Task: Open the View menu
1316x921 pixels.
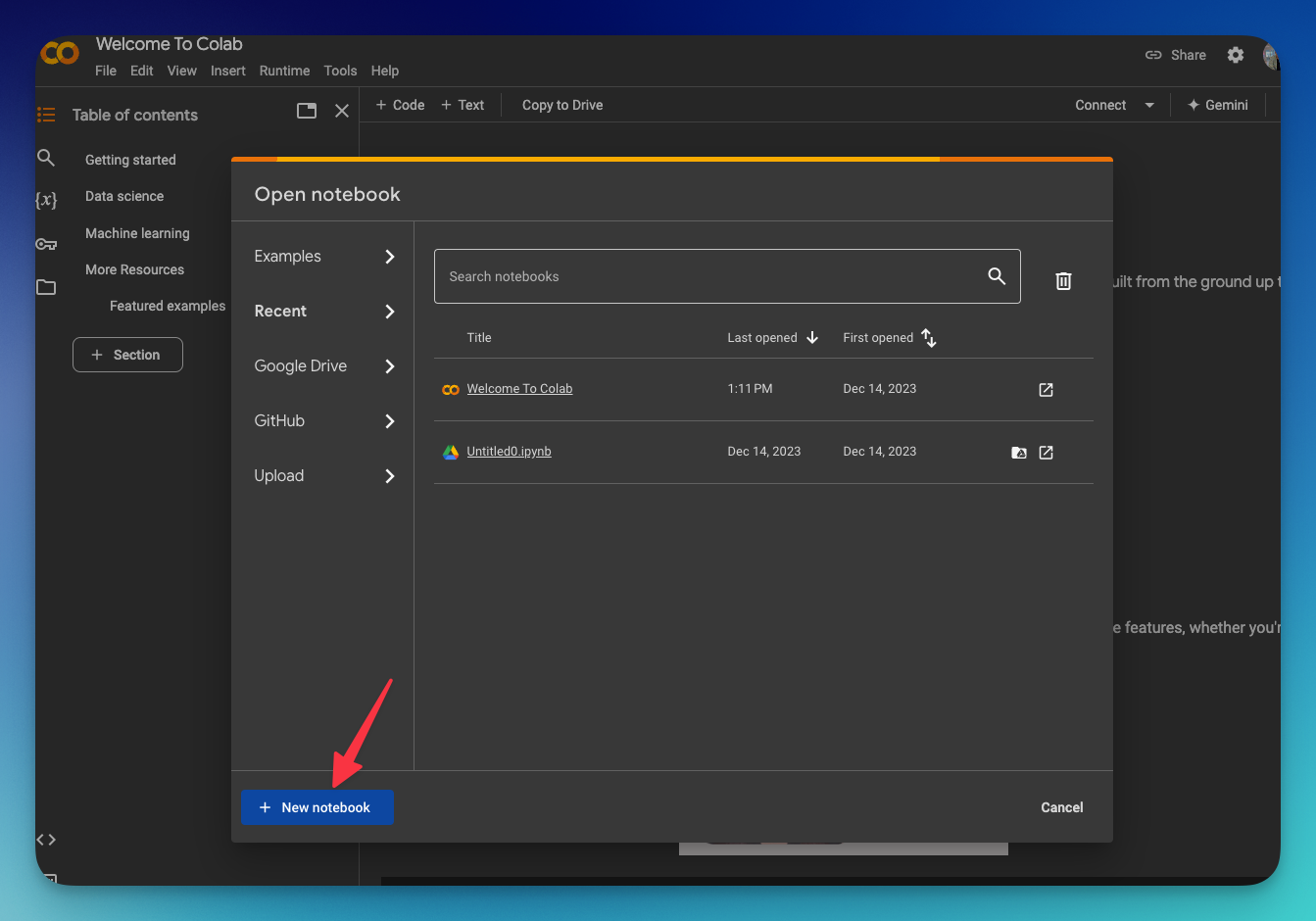Action: pyautogui.click(x=182, y=71)
